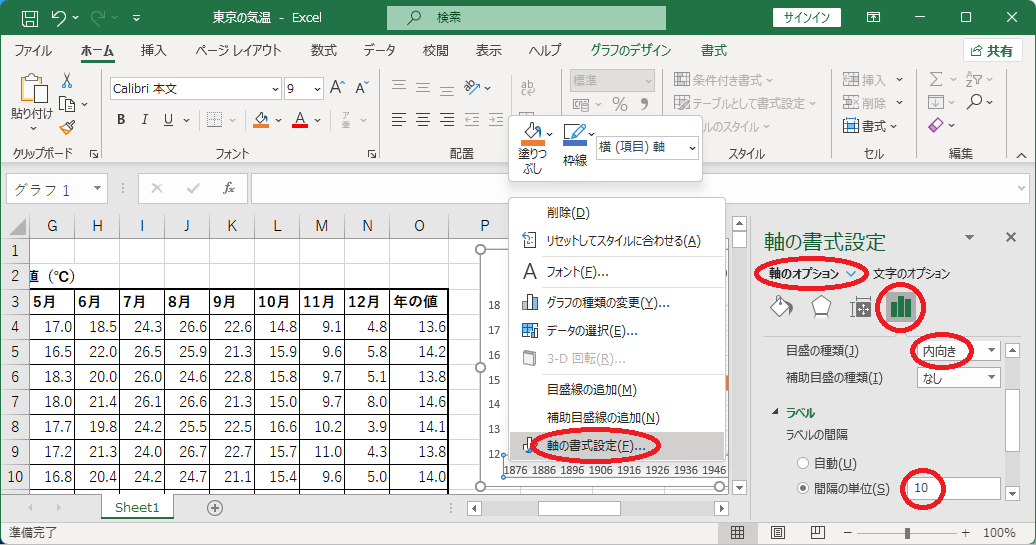Click Increase Font Size icon

(337, 87)
